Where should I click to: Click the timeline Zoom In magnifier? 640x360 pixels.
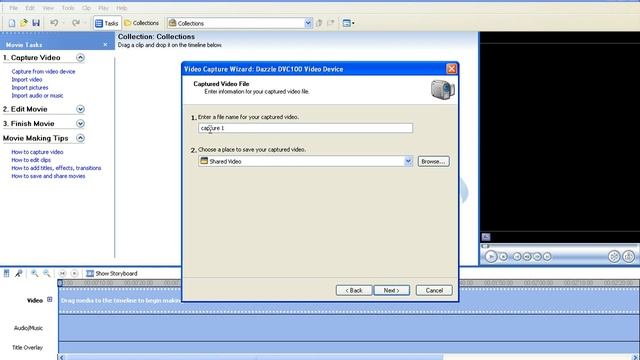coord(35,273)
